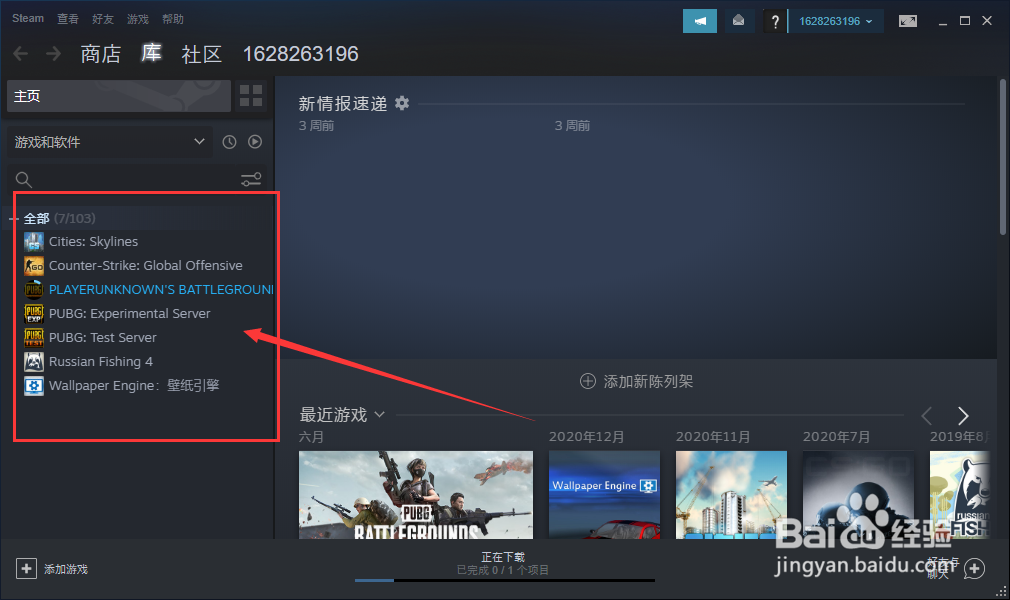Go forward with the right arrow
Screen dimensions: 1010x600
pos(53,53)
